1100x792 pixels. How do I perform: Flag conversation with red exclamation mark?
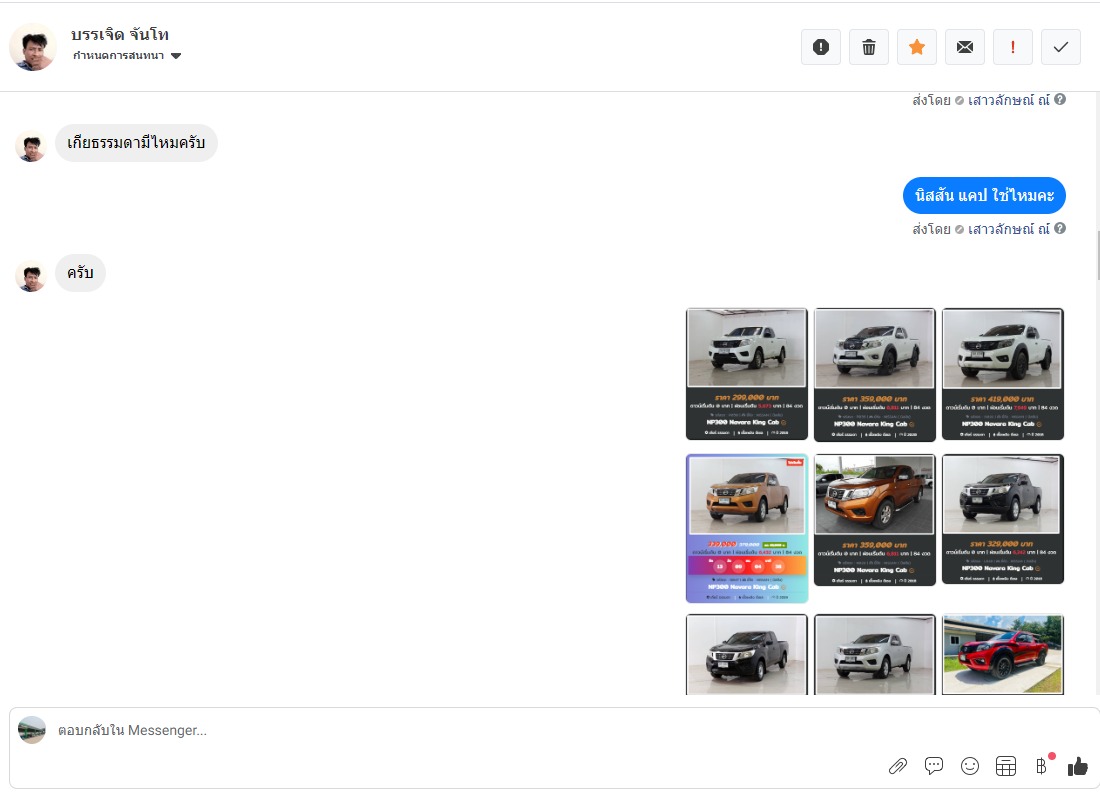[1012, 47]
